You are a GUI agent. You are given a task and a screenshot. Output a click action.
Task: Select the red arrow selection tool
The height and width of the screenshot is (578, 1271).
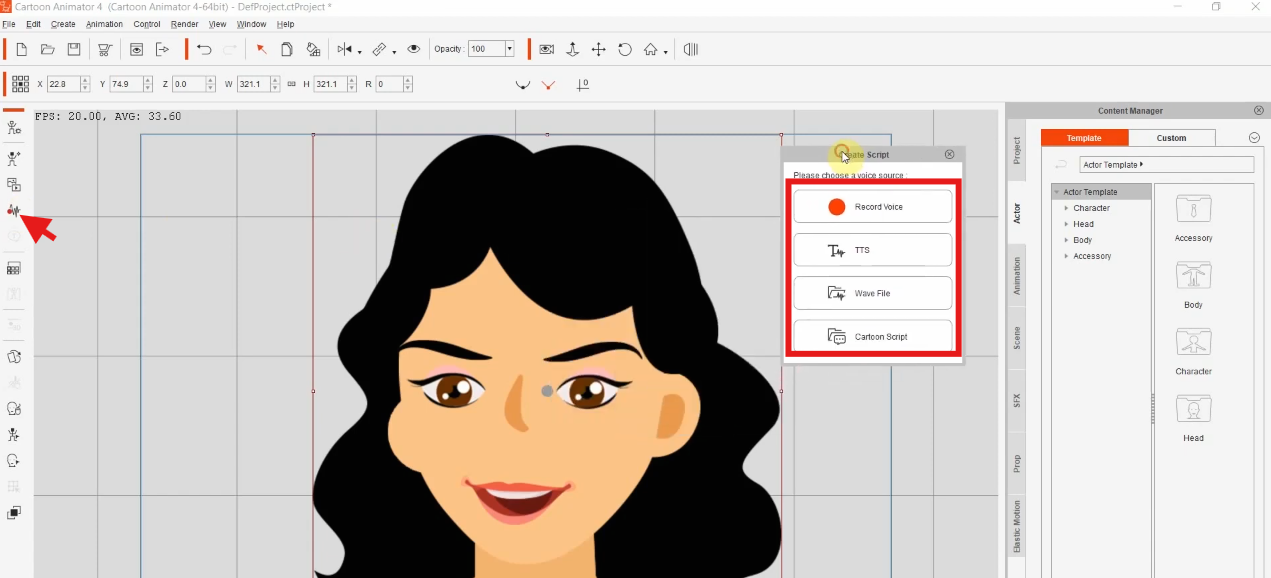pos(261,49)
